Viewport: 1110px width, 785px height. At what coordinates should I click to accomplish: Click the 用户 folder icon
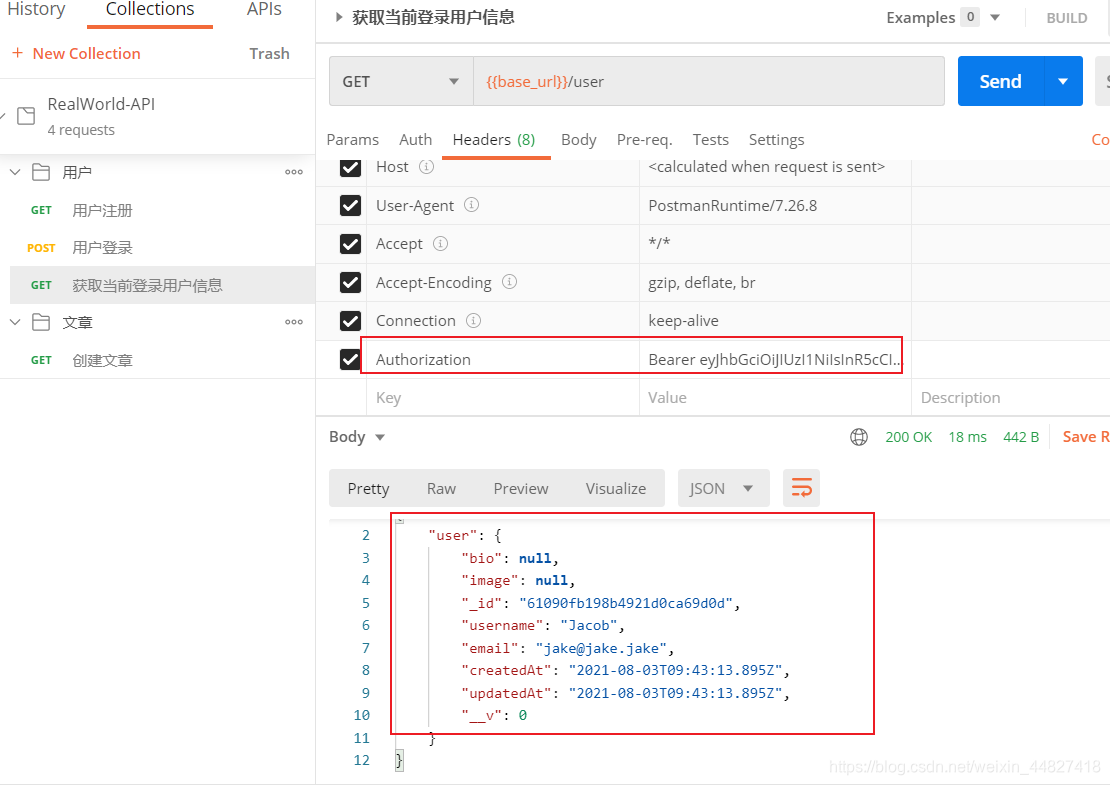[x=41, y=172]
